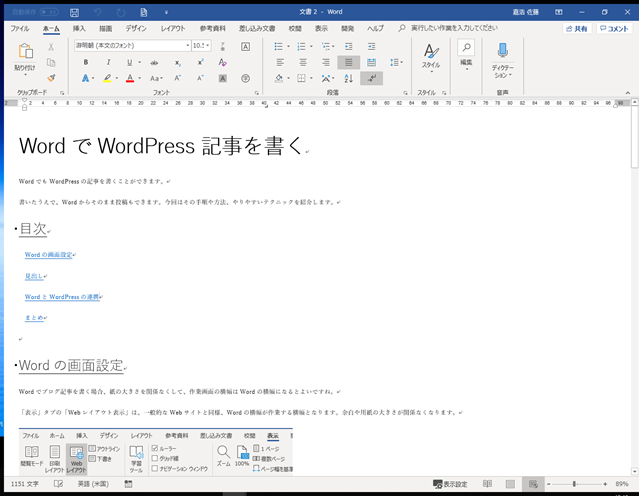Open the Search/Edit magnifier icon
Image resolution: width=639 pixels, height=496 pixels.
click(x=466, y=47)
